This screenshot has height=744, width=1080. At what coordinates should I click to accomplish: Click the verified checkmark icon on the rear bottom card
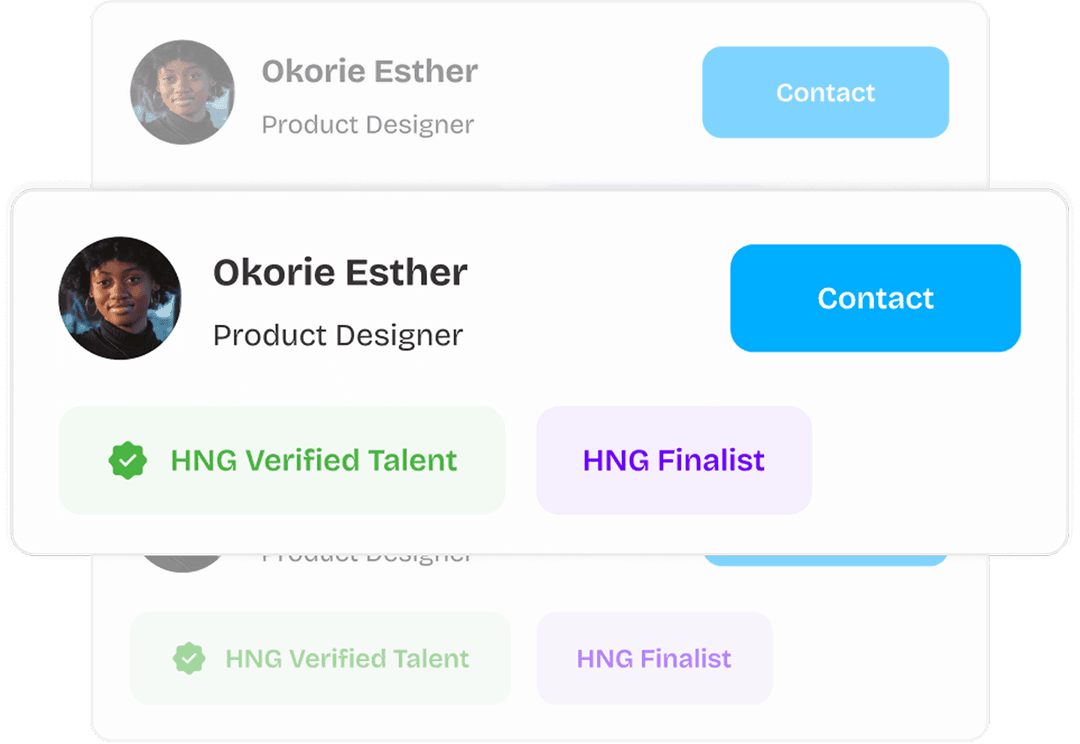coord(189,658)
